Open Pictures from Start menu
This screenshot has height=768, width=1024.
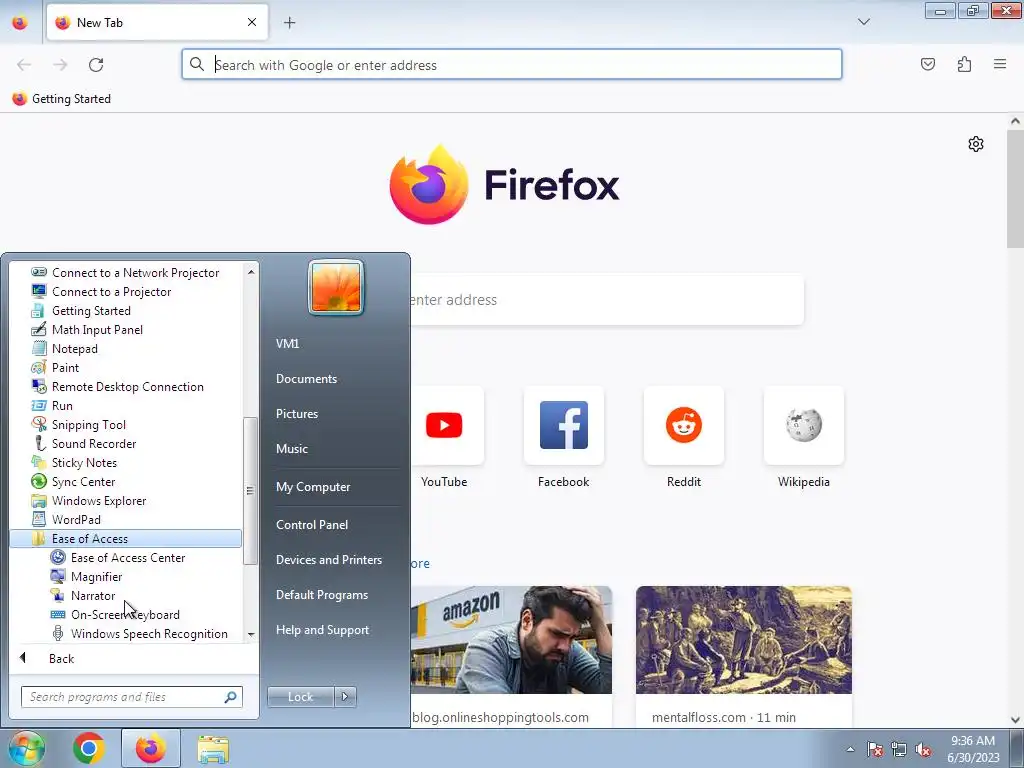click(297, 413)
